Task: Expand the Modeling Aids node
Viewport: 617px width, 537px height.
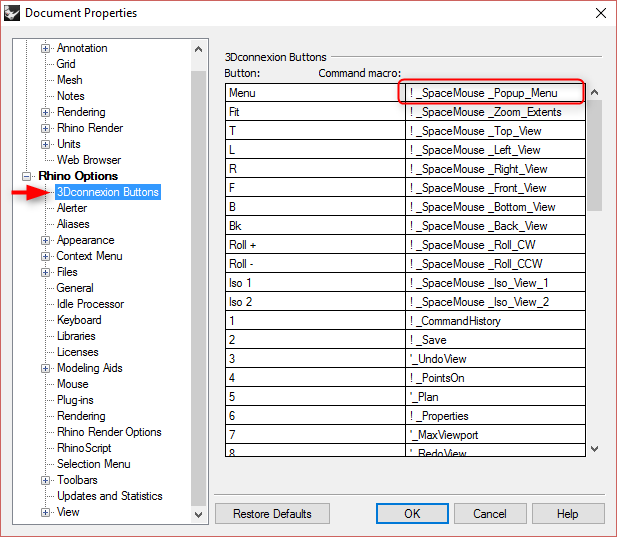Action: (45, 368)
